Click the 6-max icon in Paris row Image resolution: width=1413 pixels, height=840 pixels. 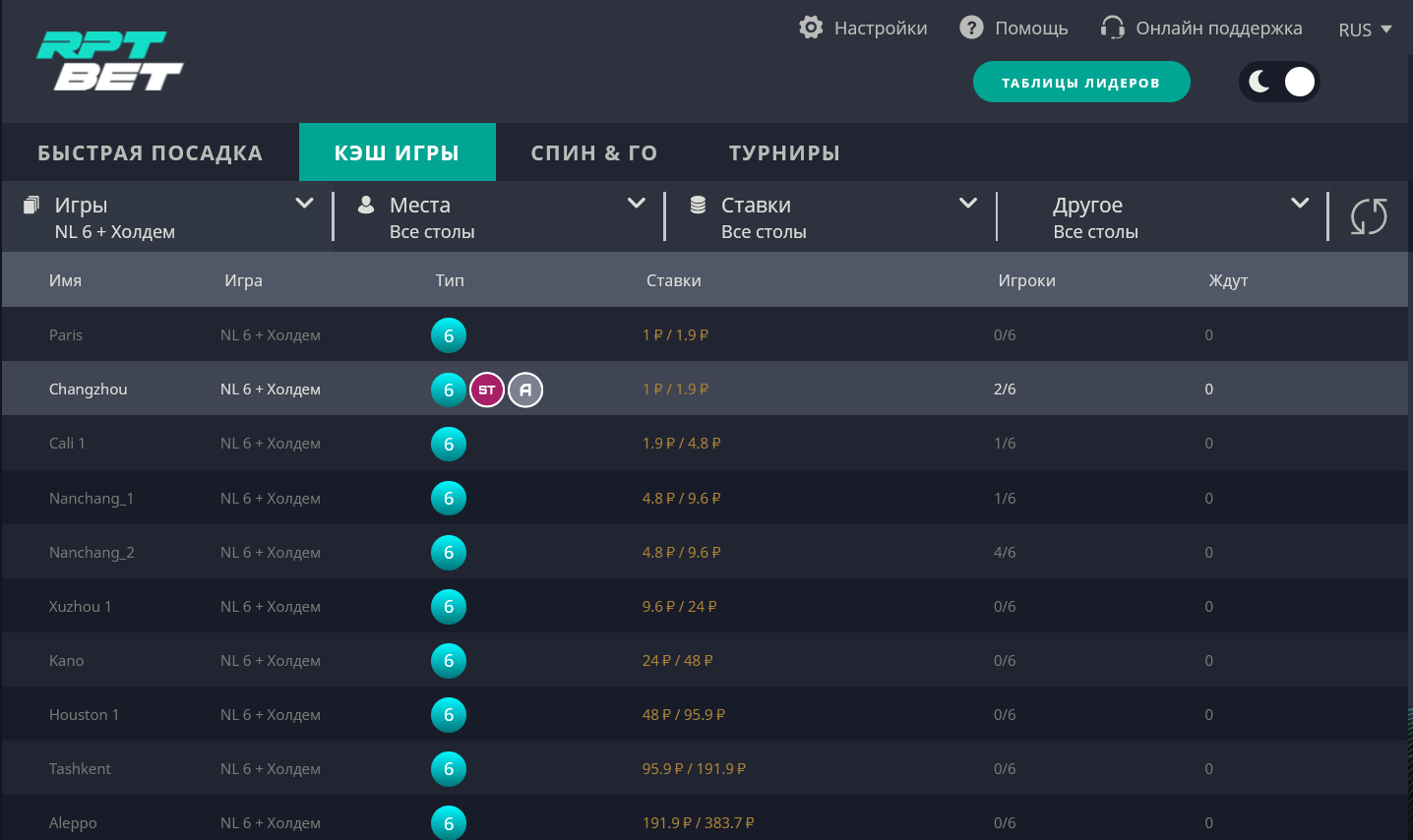pos(449,335)
